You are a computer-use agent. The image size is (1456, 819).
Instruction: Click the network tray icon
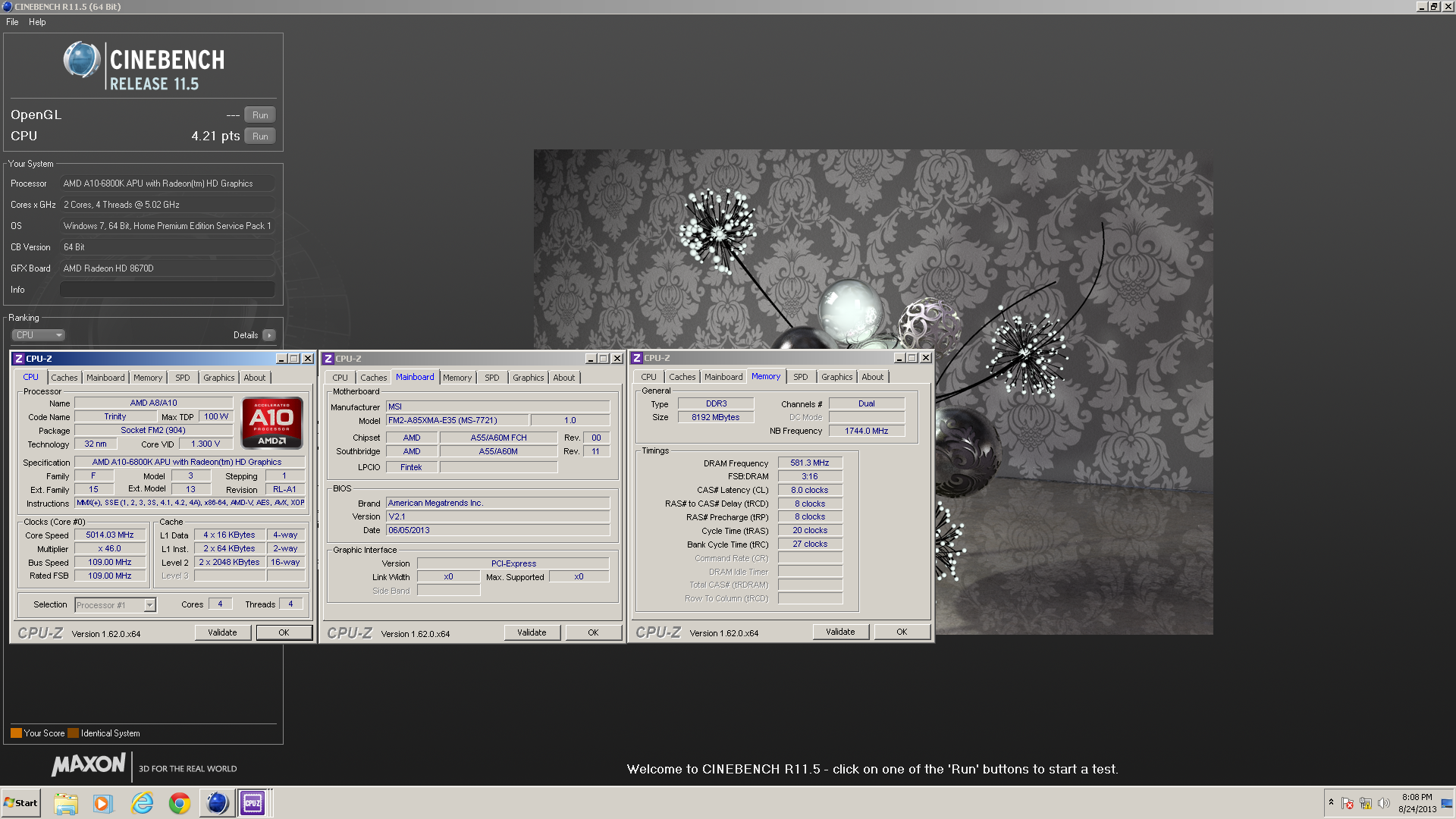click(1366, 803)
